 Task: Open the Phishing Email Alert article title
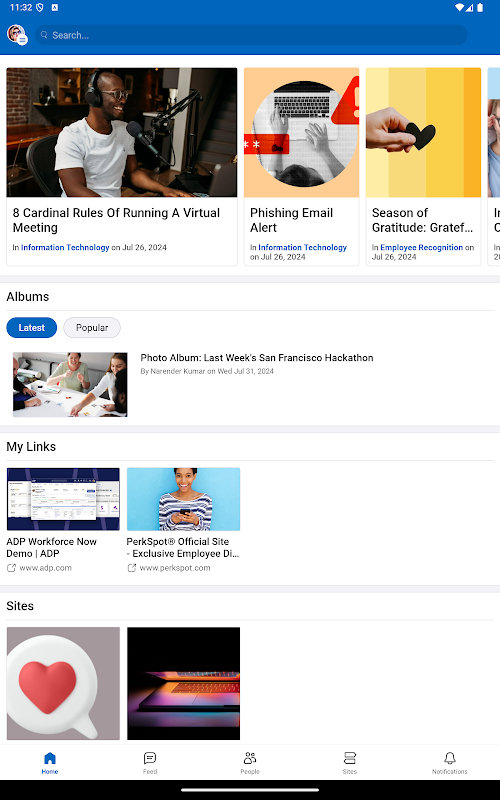click(291, 220)
